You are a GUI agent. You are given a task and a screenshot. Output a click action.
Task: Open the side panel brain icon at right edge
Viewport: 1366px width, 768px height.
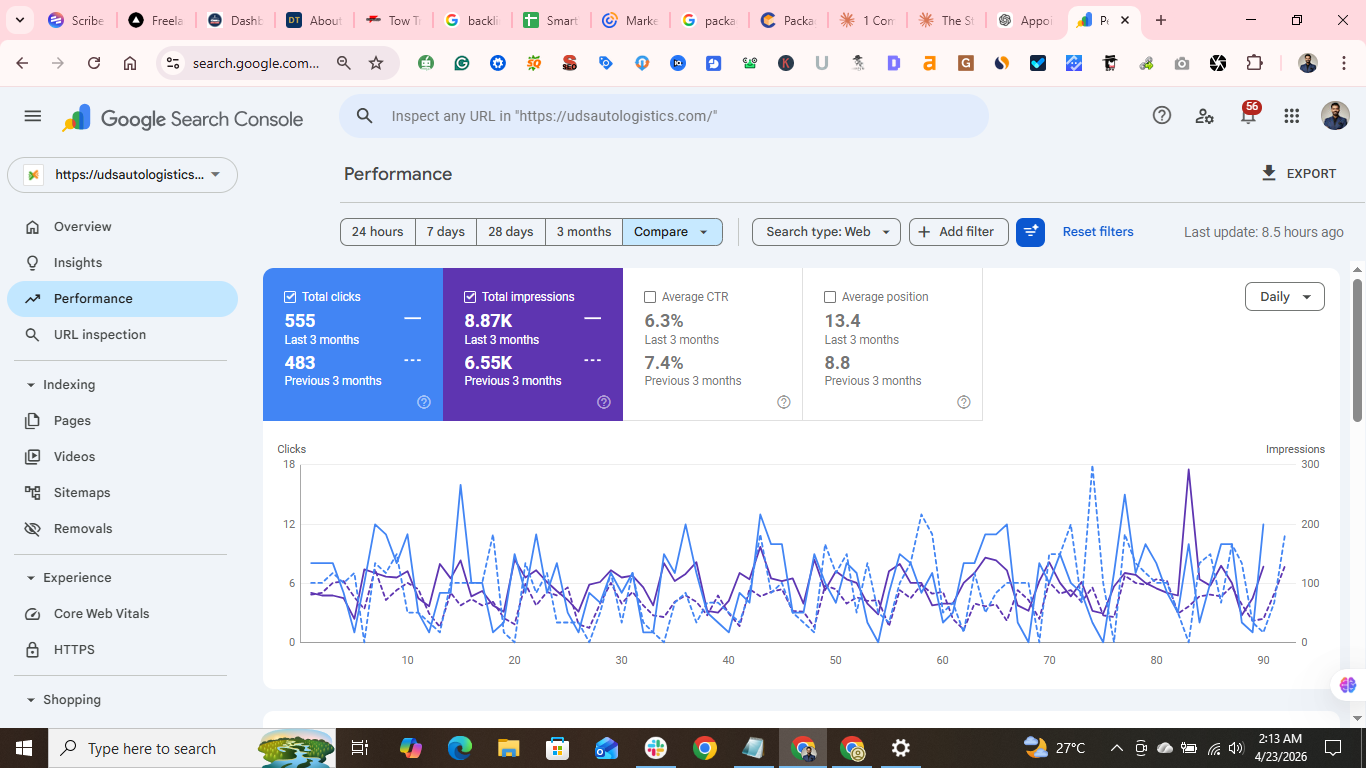[x=1348, y=685]
